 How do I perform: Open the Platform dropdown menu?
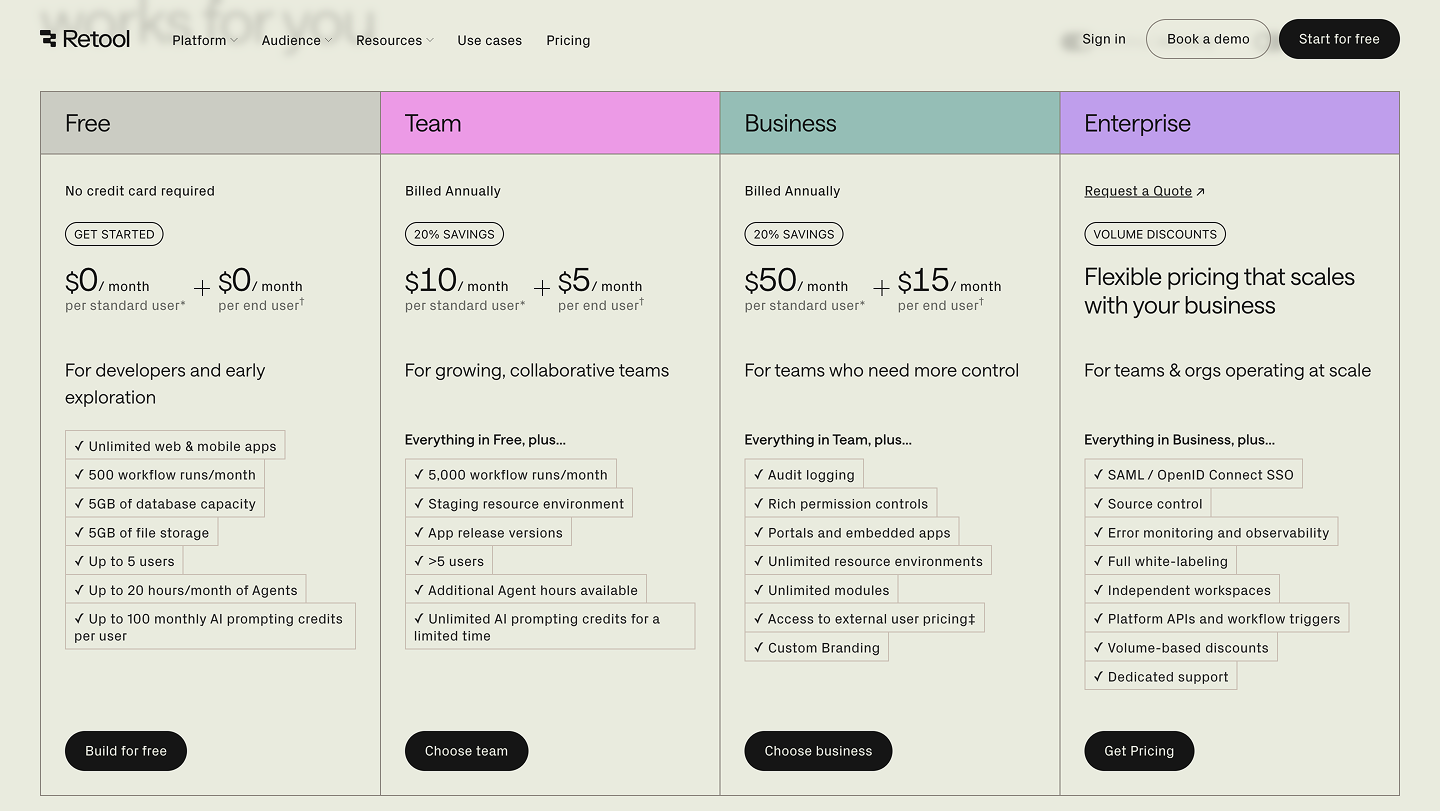(x=204, y=40)
